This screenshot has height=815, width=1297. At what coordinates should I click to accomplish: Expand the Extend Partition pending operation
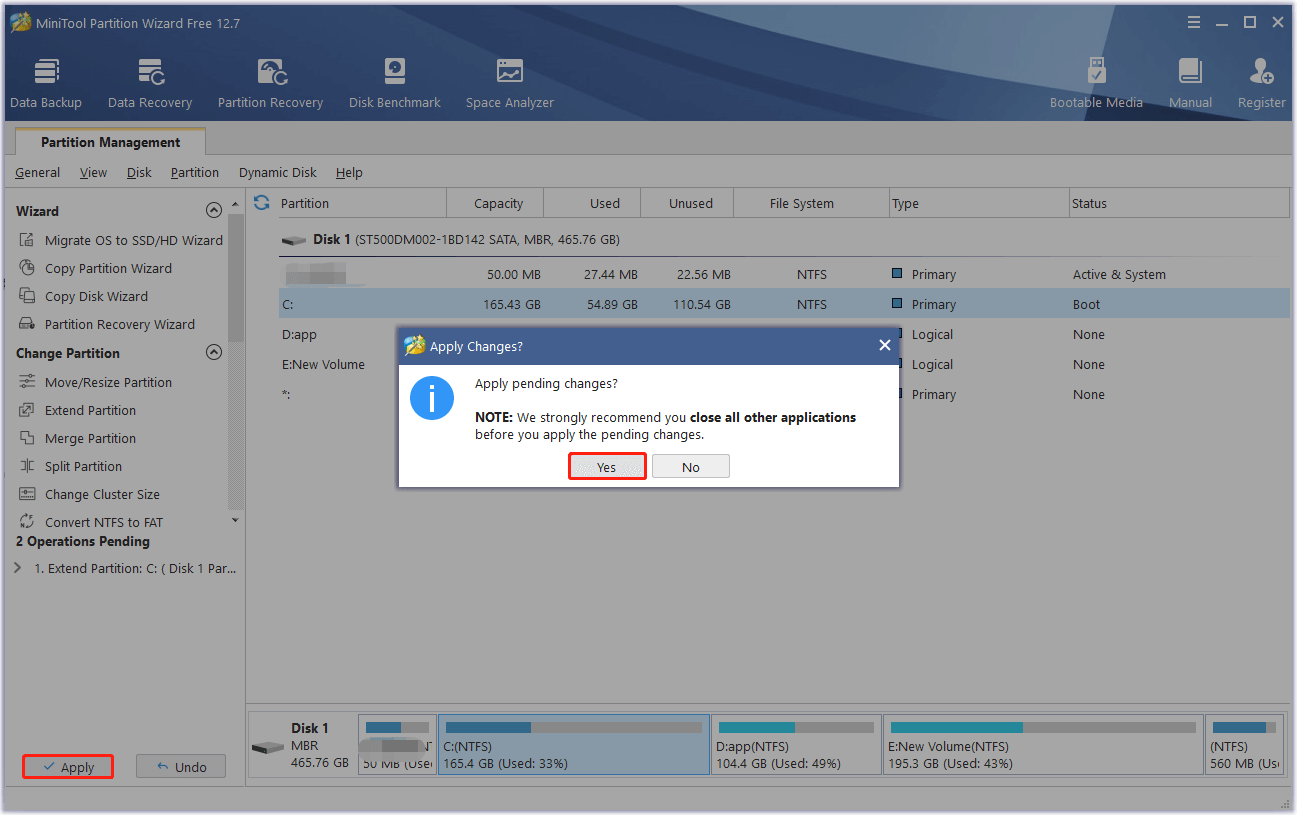click(16, 567)
